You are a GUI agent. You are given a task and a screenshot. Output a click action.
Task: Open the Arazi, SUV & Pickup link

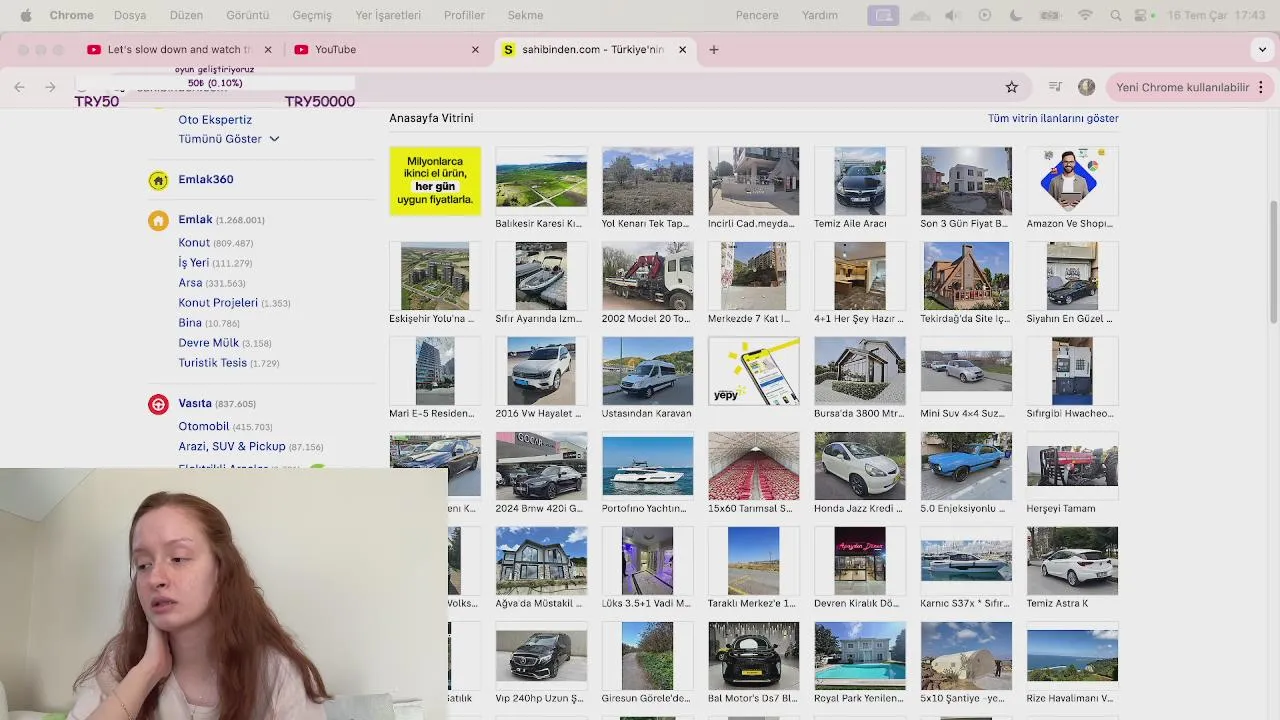(x=232, y=446)
